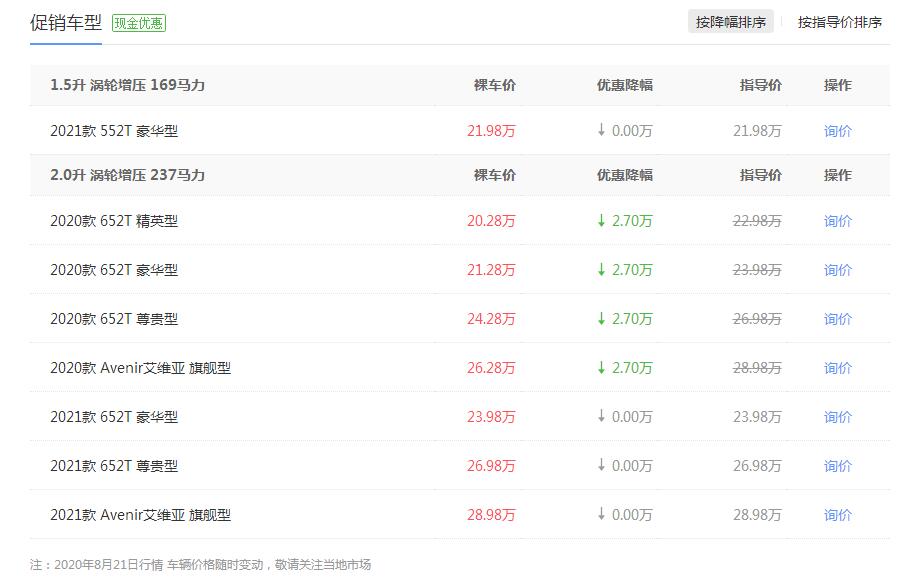Click the 现金优惠 green badge

(x=139, y=23)
